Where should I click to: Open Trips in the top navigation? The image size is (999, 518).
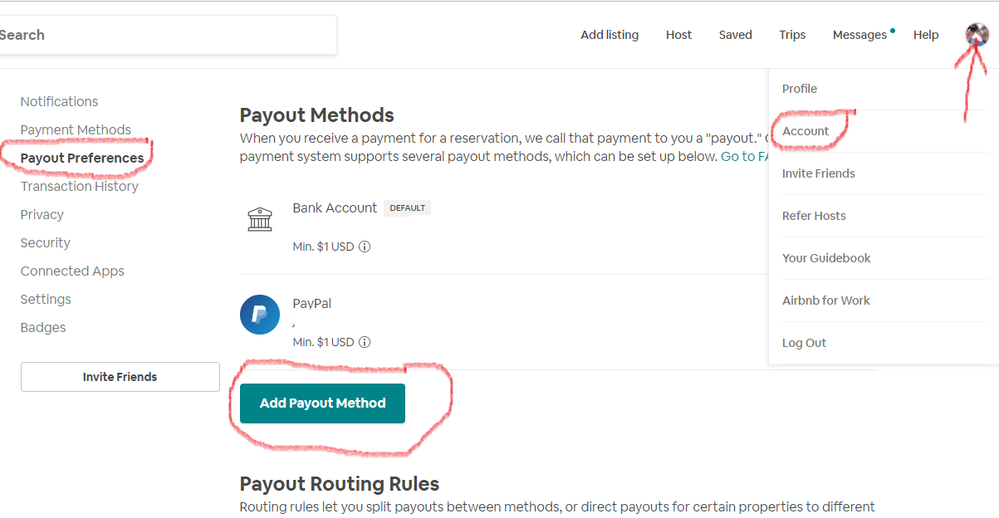click(x=792, y=35)
